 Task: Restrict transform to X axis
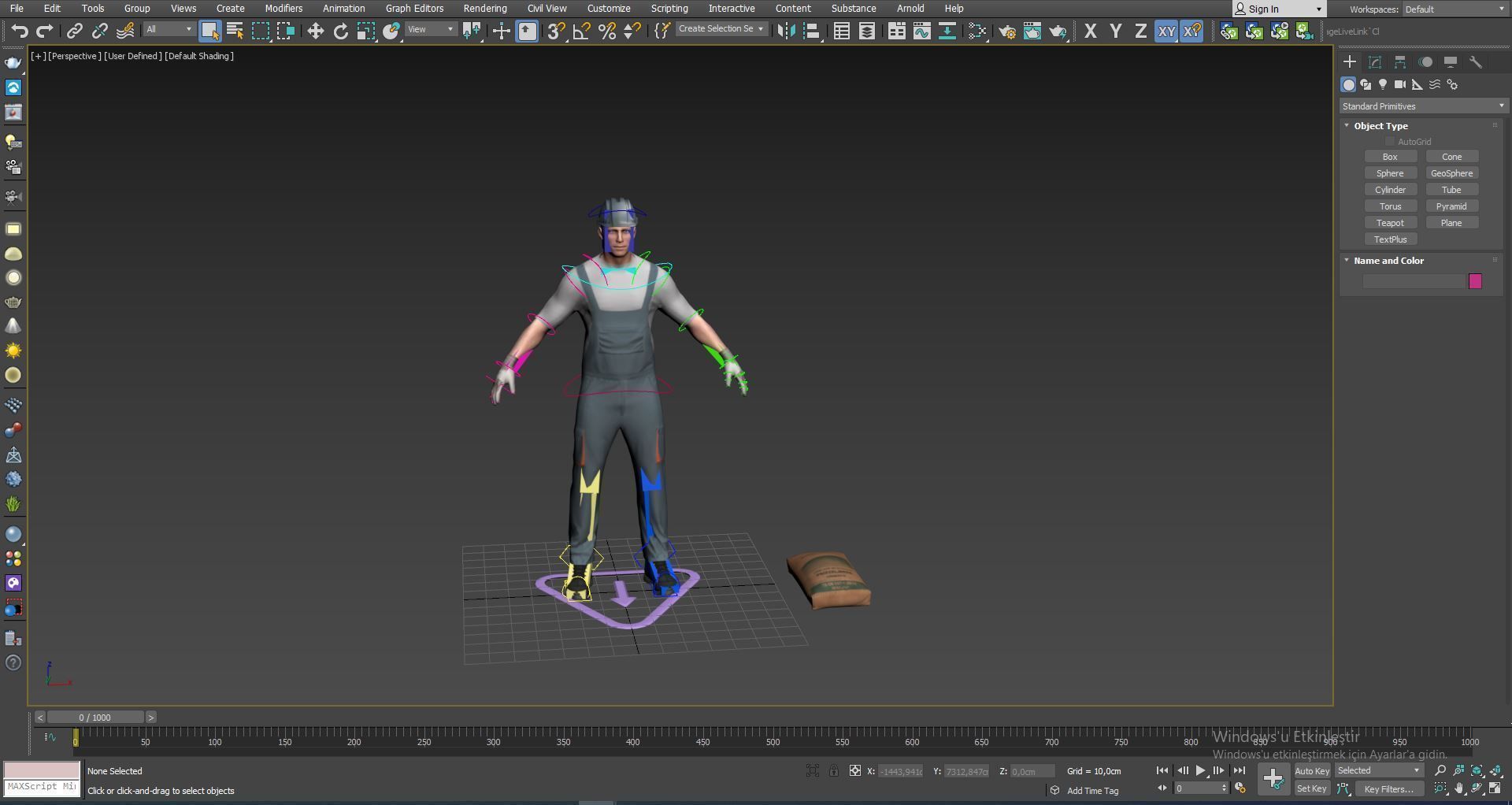click(x=1090, y=32)
